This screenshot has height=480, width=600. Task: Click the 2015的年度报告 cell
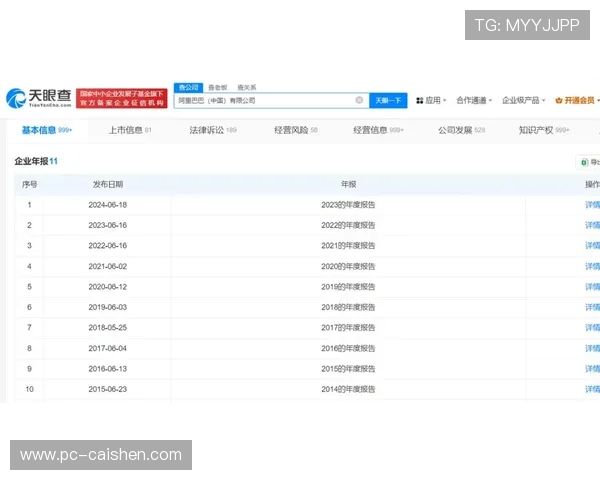click(348, 369)
